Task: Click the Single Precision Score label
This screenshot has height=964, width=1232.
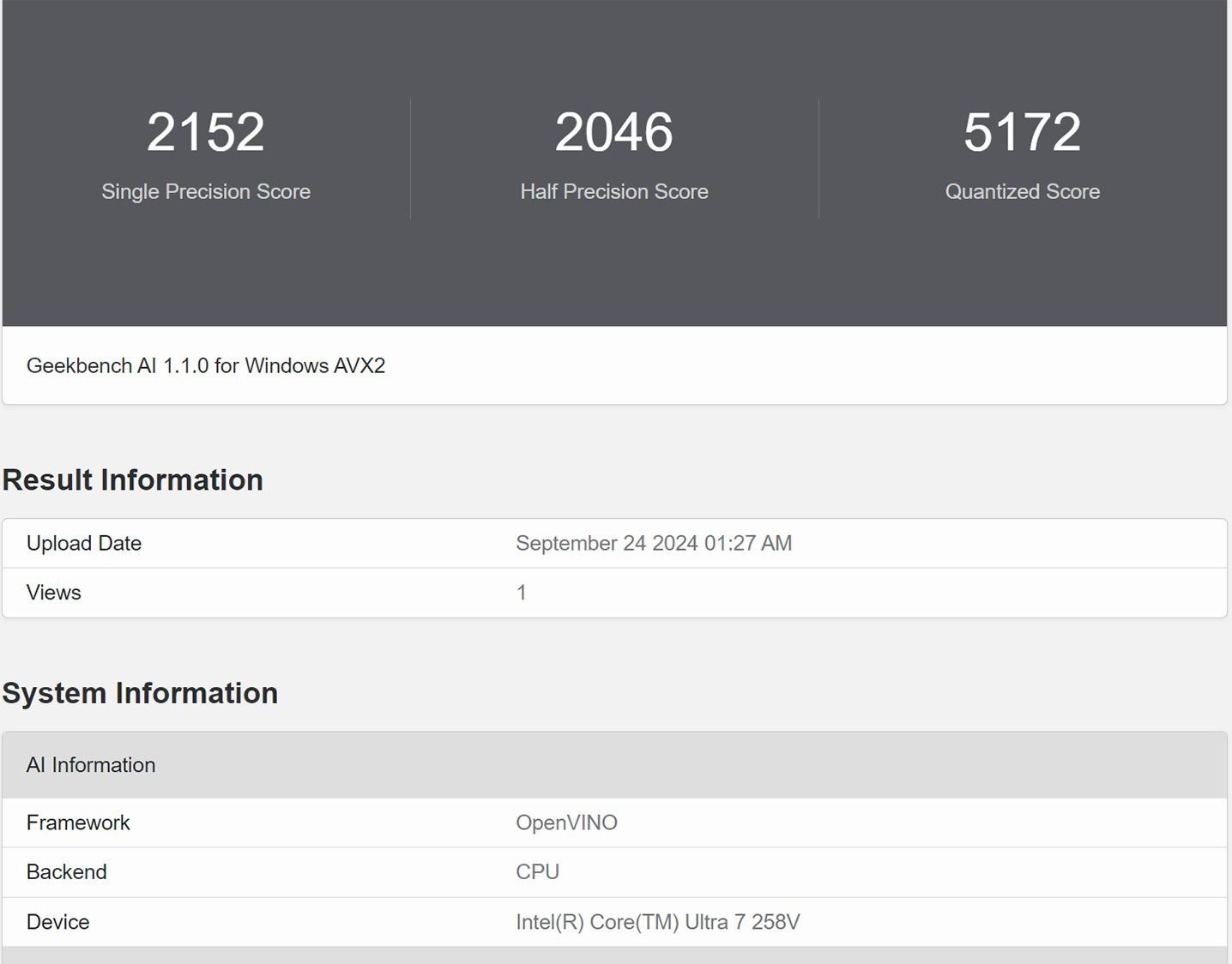Action: (206, 191)
